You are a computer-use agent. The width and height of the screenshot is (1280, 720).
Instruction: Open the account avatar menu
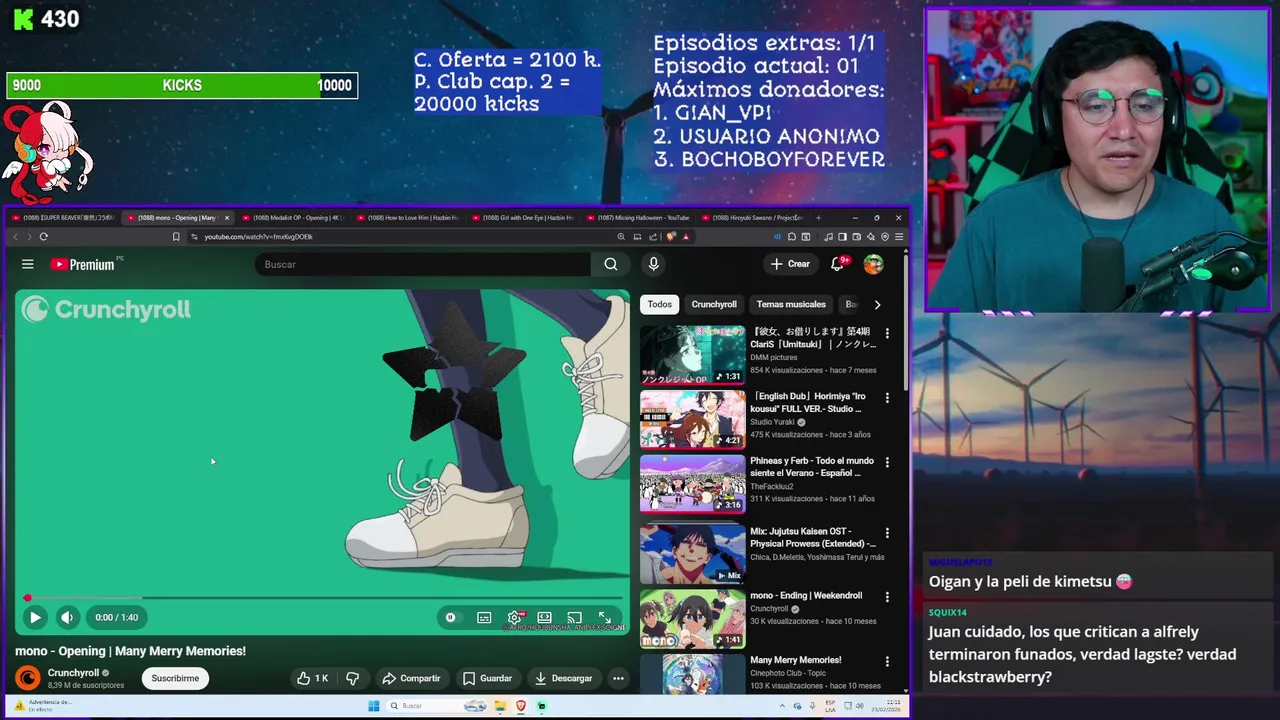pos(873,264)
